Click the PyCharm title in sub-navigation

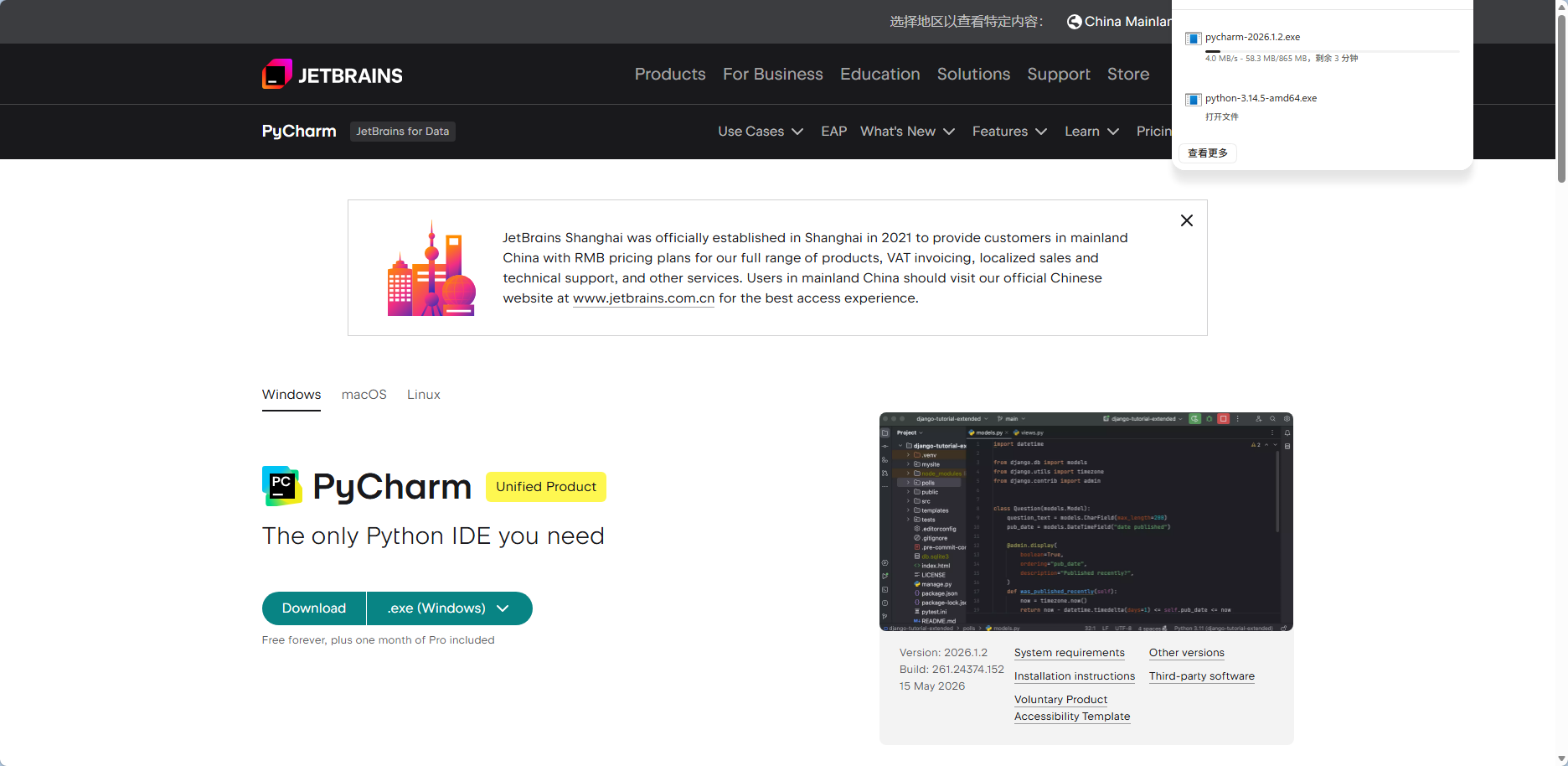coord(299,132)
